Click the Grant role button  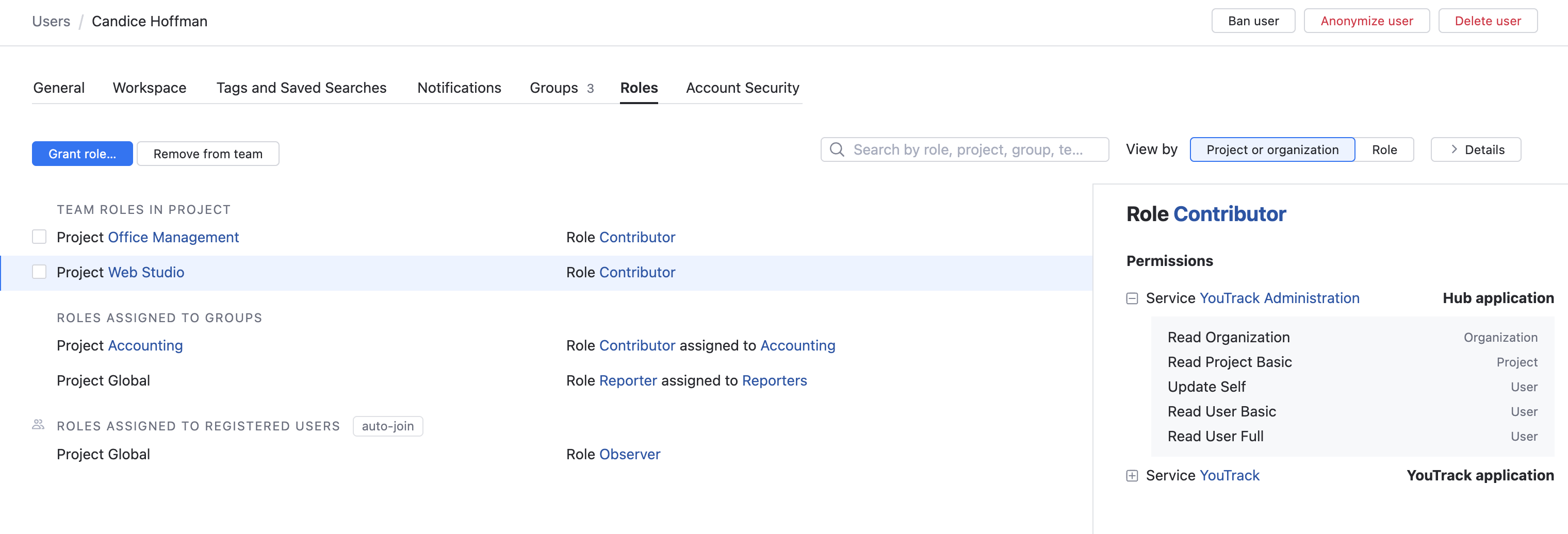pyautogui.click(x=82, y=154)
